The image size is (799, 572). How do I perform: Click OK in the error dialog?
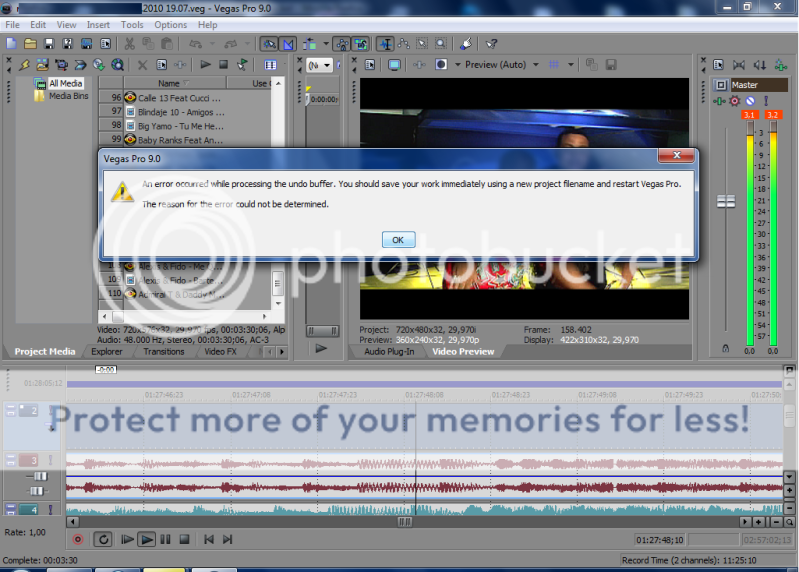pos(398,239)
